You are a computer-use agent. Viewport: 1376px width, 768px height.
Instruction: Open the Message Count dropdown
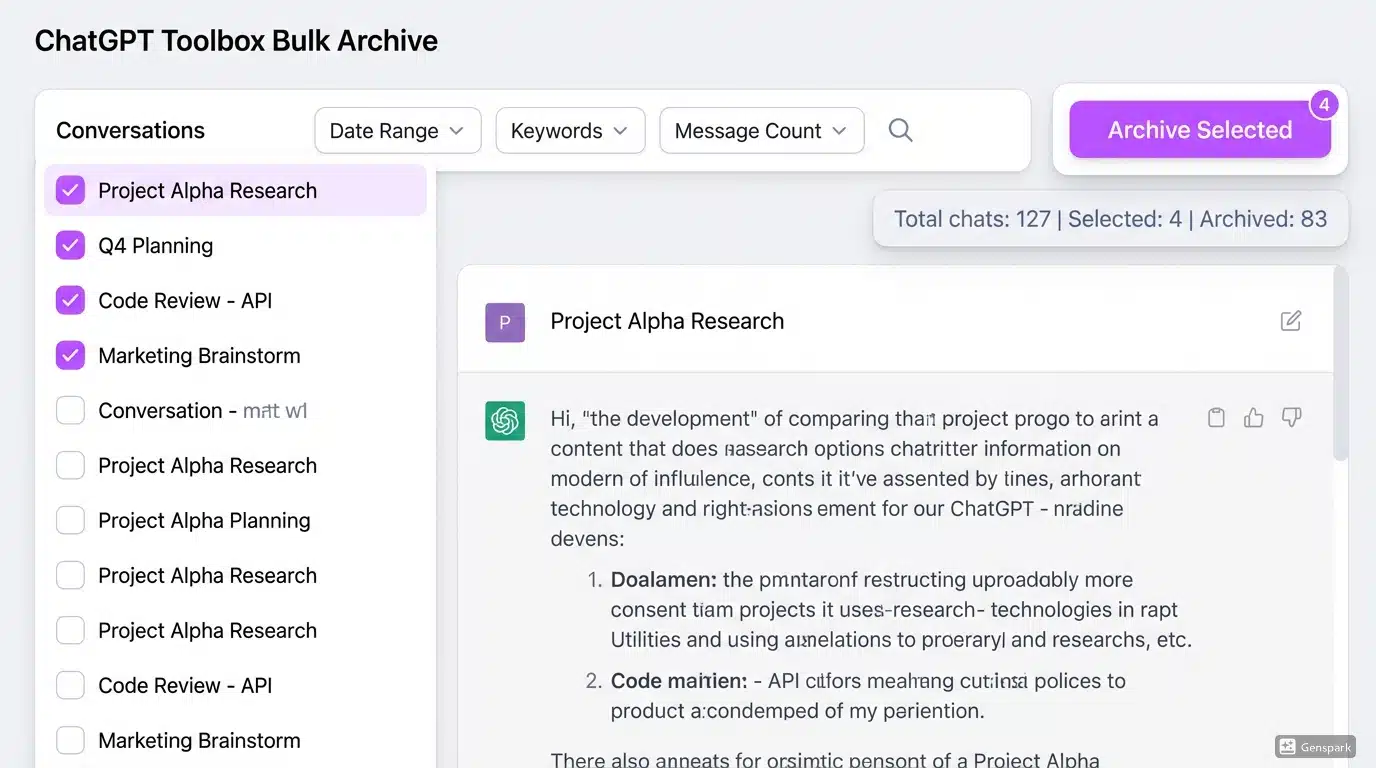pyautogui.click(x=761, y=130)
